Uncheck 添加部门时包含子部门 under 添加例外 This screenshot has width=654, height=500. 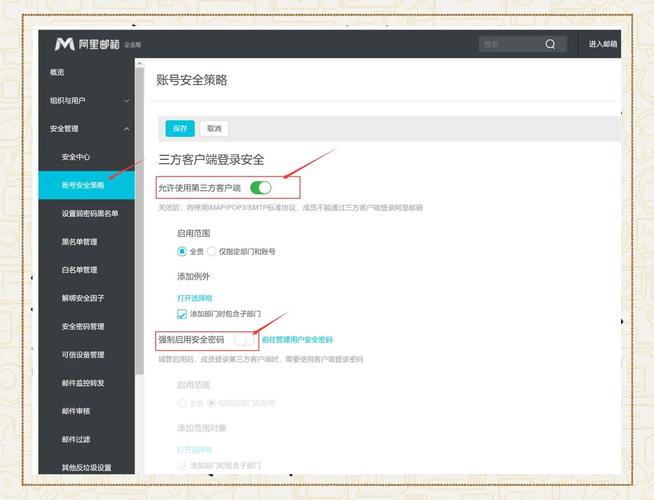182,314
